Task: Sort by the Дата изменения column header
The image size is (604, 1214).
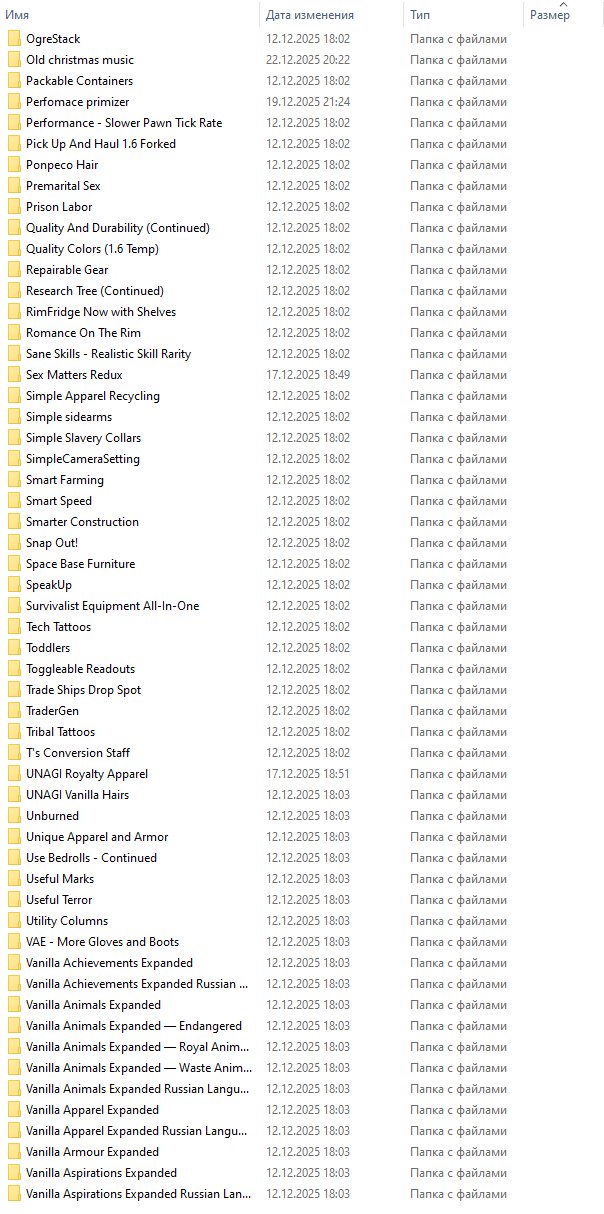Action: (x=332, y=15)
